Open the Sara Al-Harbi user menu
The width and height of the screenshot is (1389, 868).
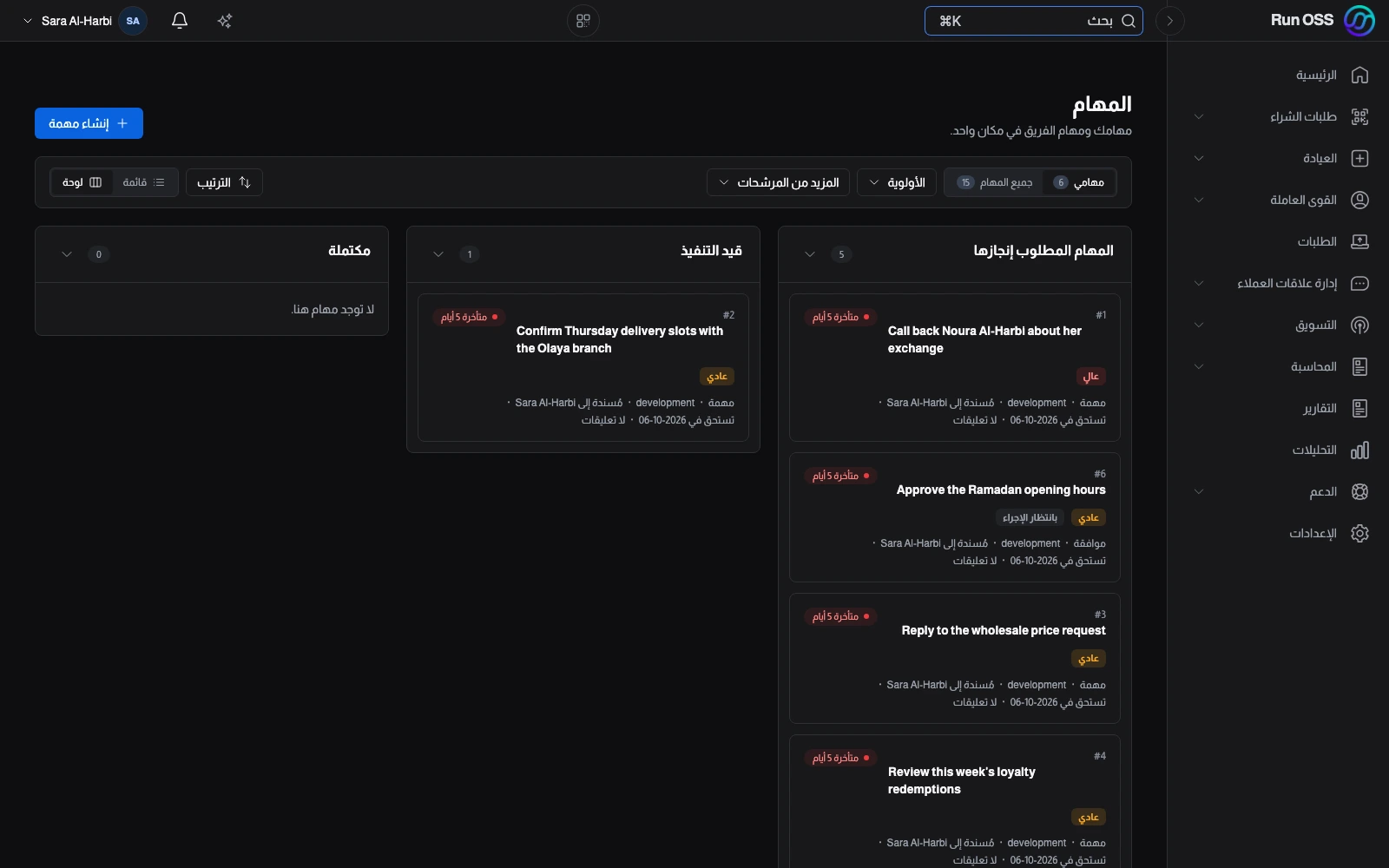coord(84,21)
